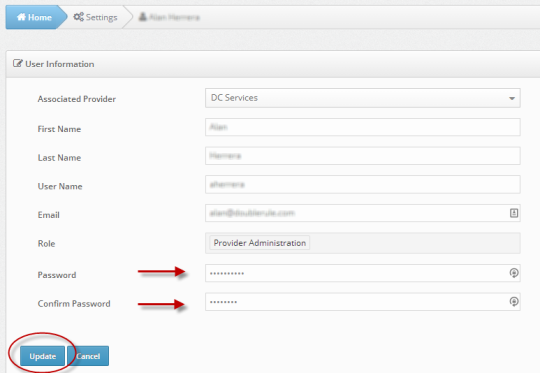Click the dropdown arrow beside DC Services

tap(512, 99)
